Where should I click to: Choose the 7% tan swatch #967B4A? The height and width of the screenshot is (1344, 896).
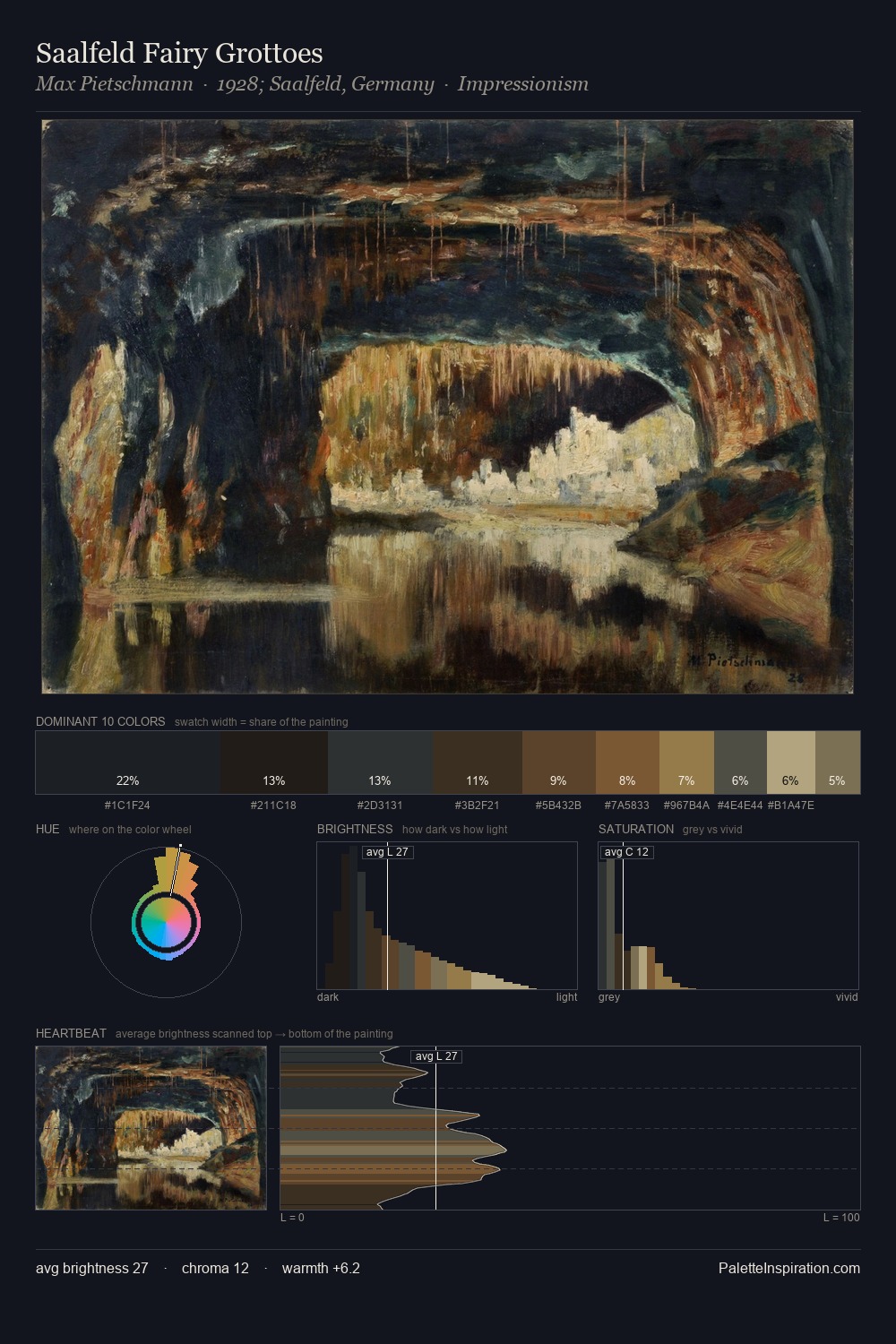click(686, 762)
